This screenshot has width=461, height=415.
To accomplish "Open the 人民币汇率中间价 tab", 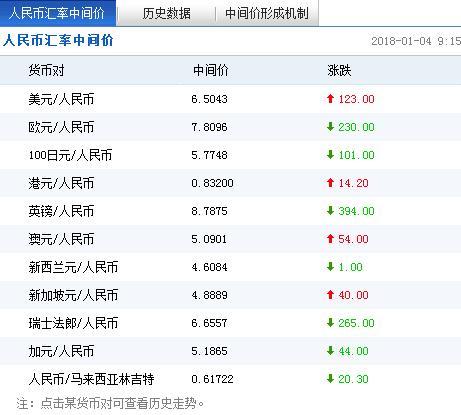I will [x=57, y=13].
